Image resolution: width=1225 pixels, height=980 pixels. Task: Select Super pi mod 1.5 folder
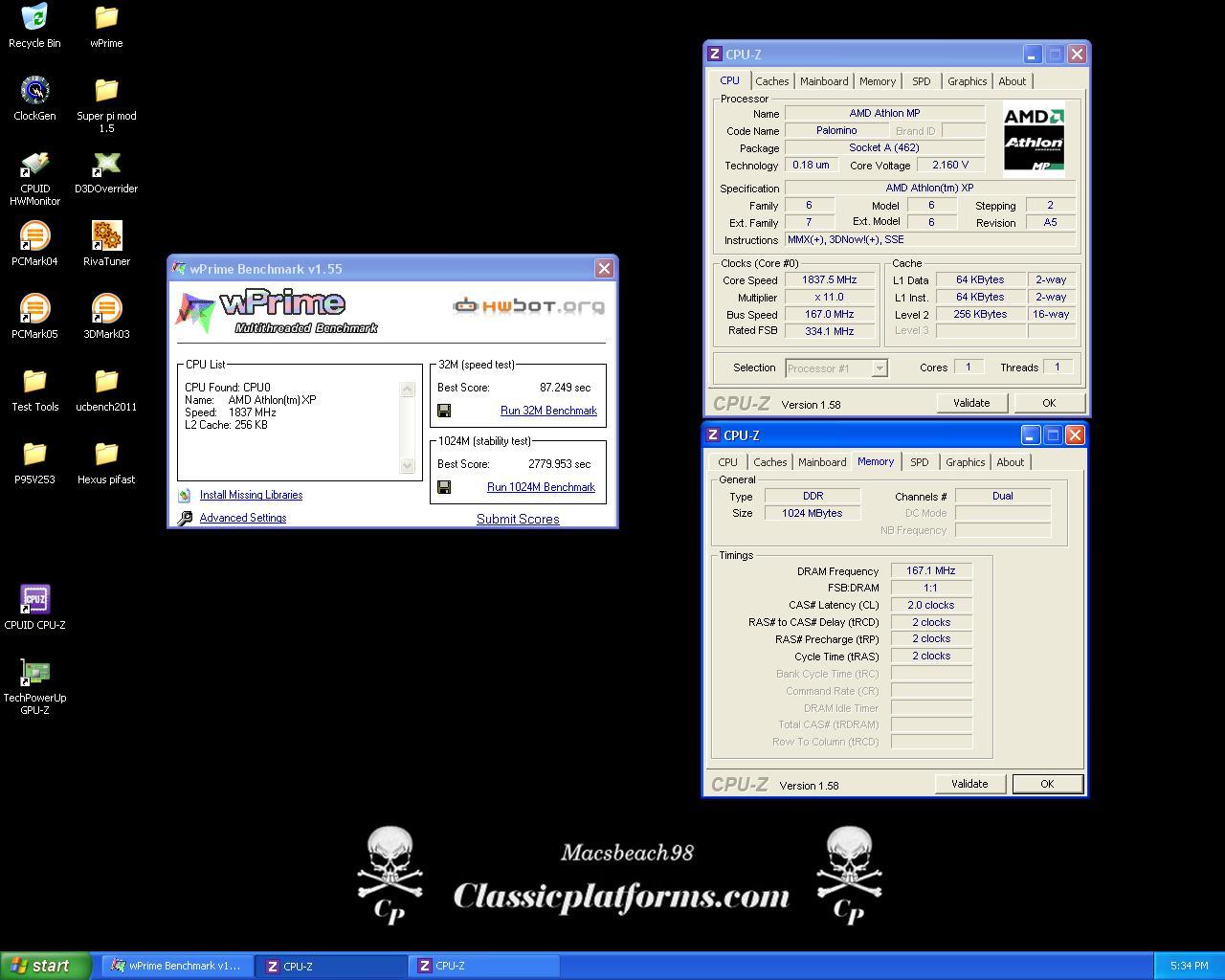point(106,90)
